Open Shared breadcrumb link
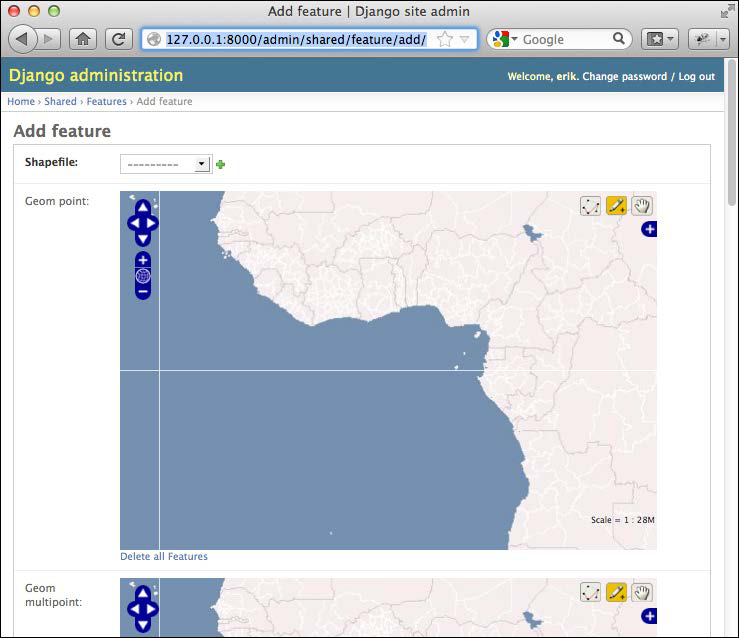The image size is (739, 638). tap(60, 101)
